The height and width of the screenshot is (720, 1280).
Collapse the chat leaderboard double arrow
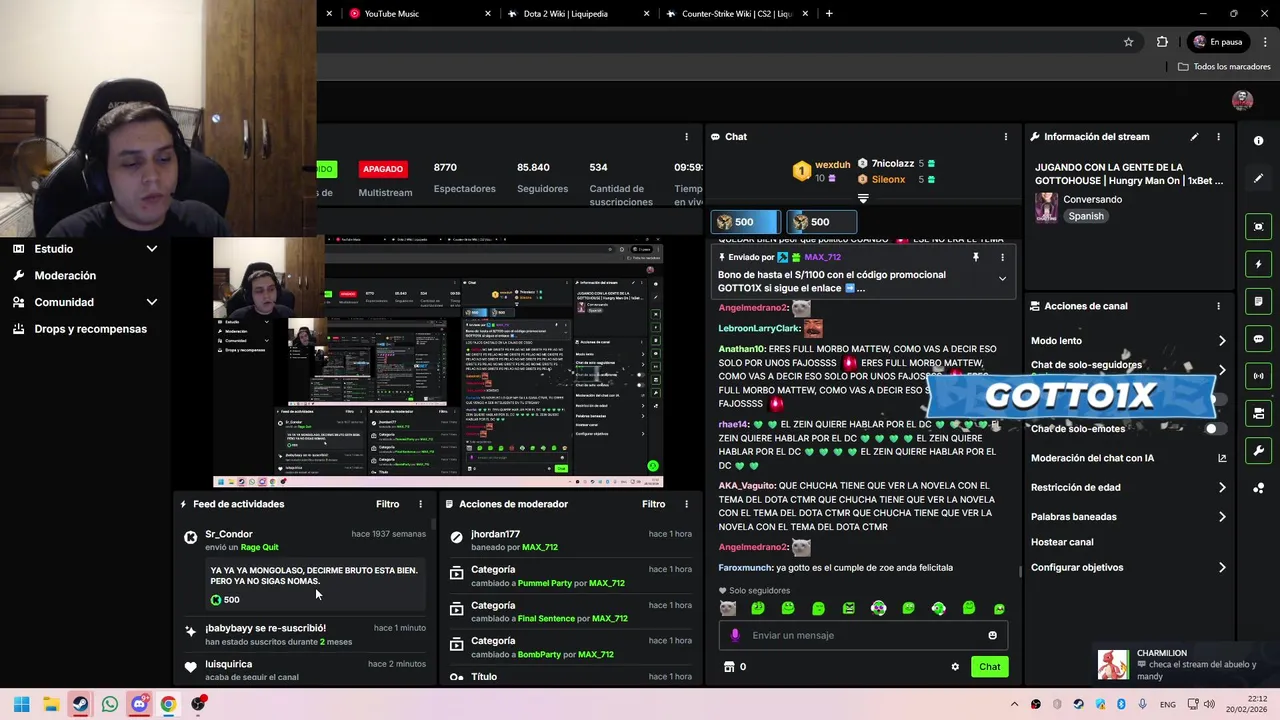click(863, 198)
